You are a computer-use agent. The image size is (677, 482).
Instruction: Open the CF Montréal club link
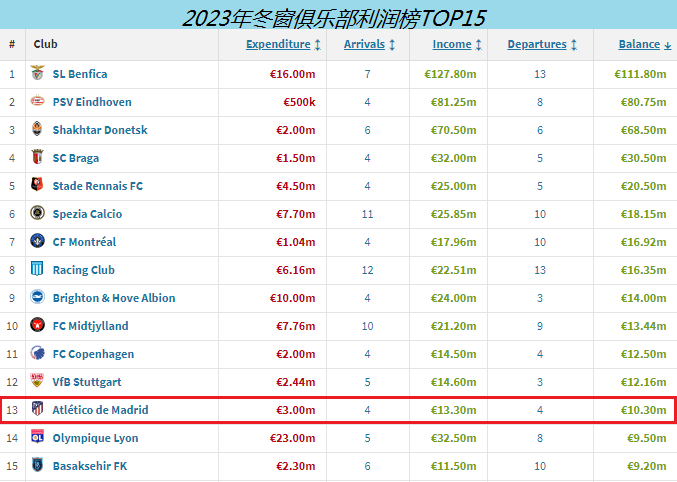point(84,242)
